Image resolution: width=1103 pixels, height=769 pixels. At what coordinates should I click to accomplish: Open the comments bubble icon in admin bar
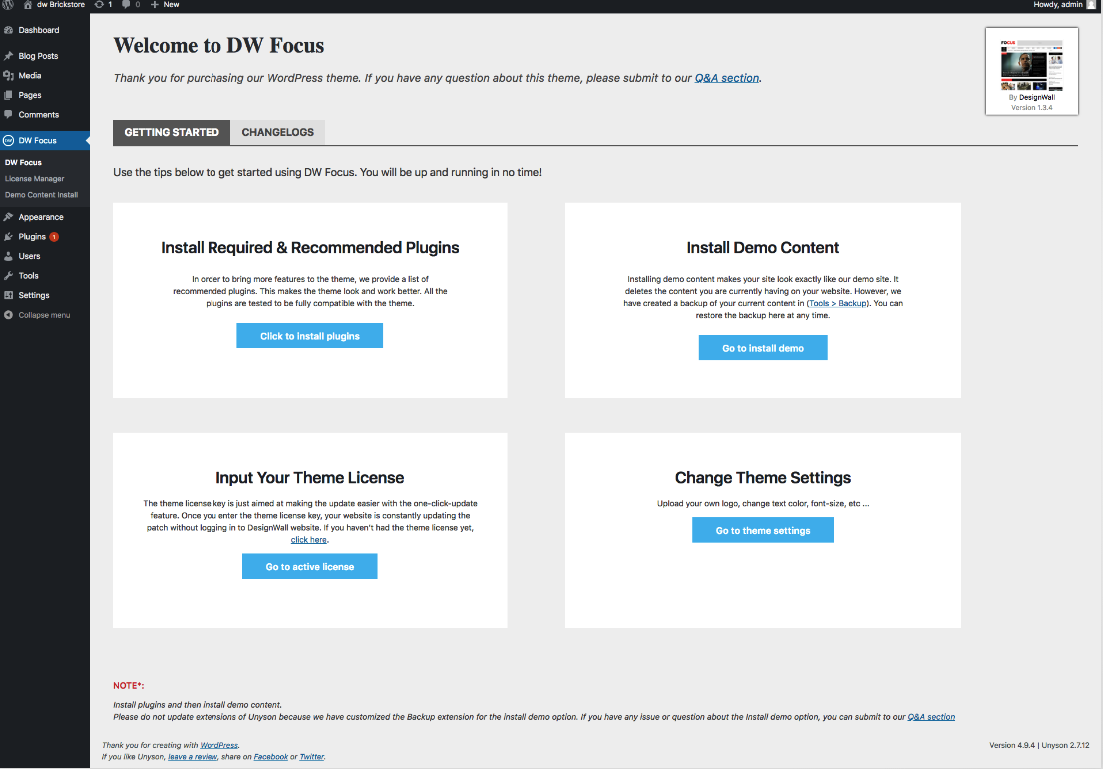point(126,4)
